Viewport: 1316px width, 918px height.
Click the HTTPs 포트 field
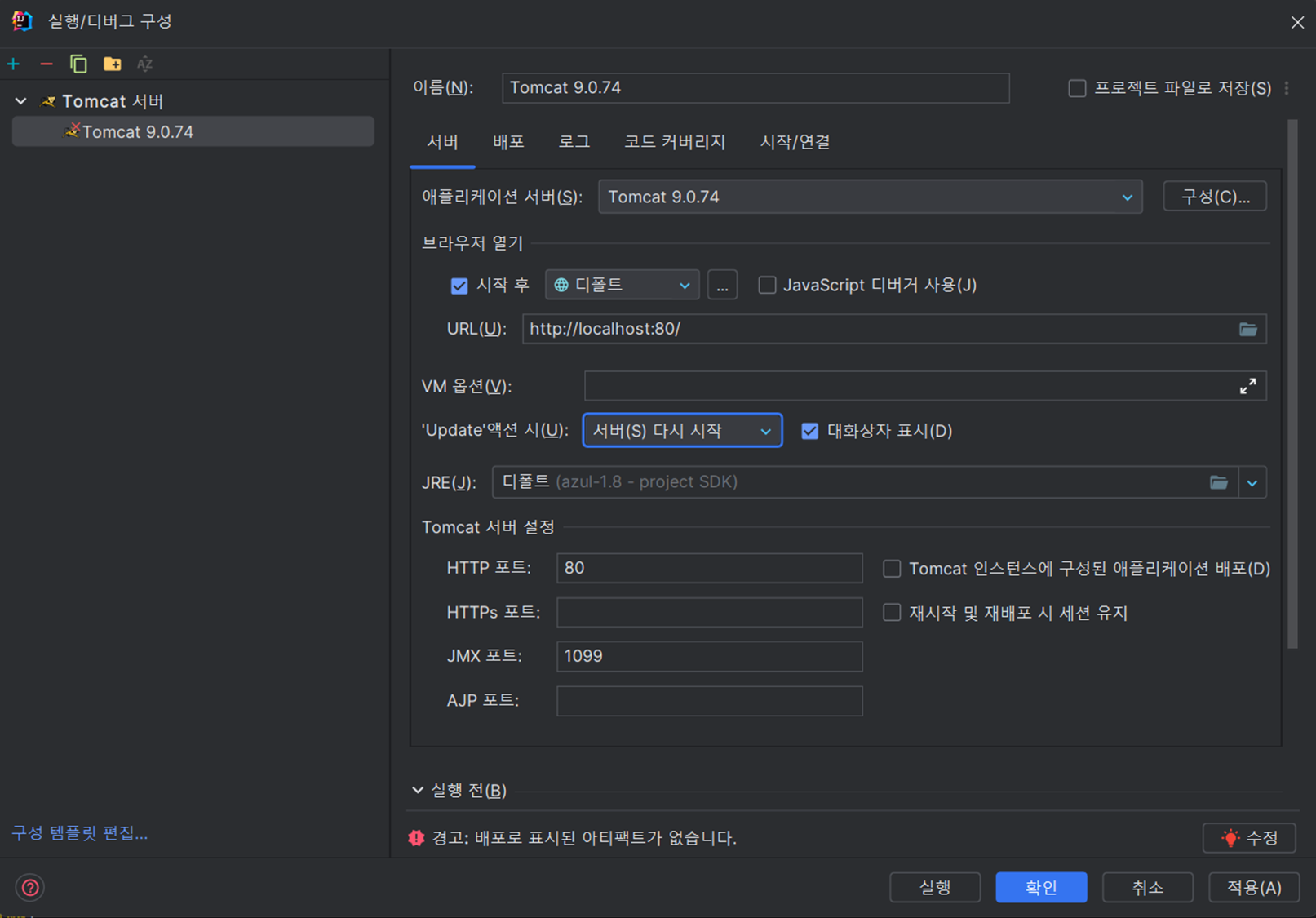[709, 612]
